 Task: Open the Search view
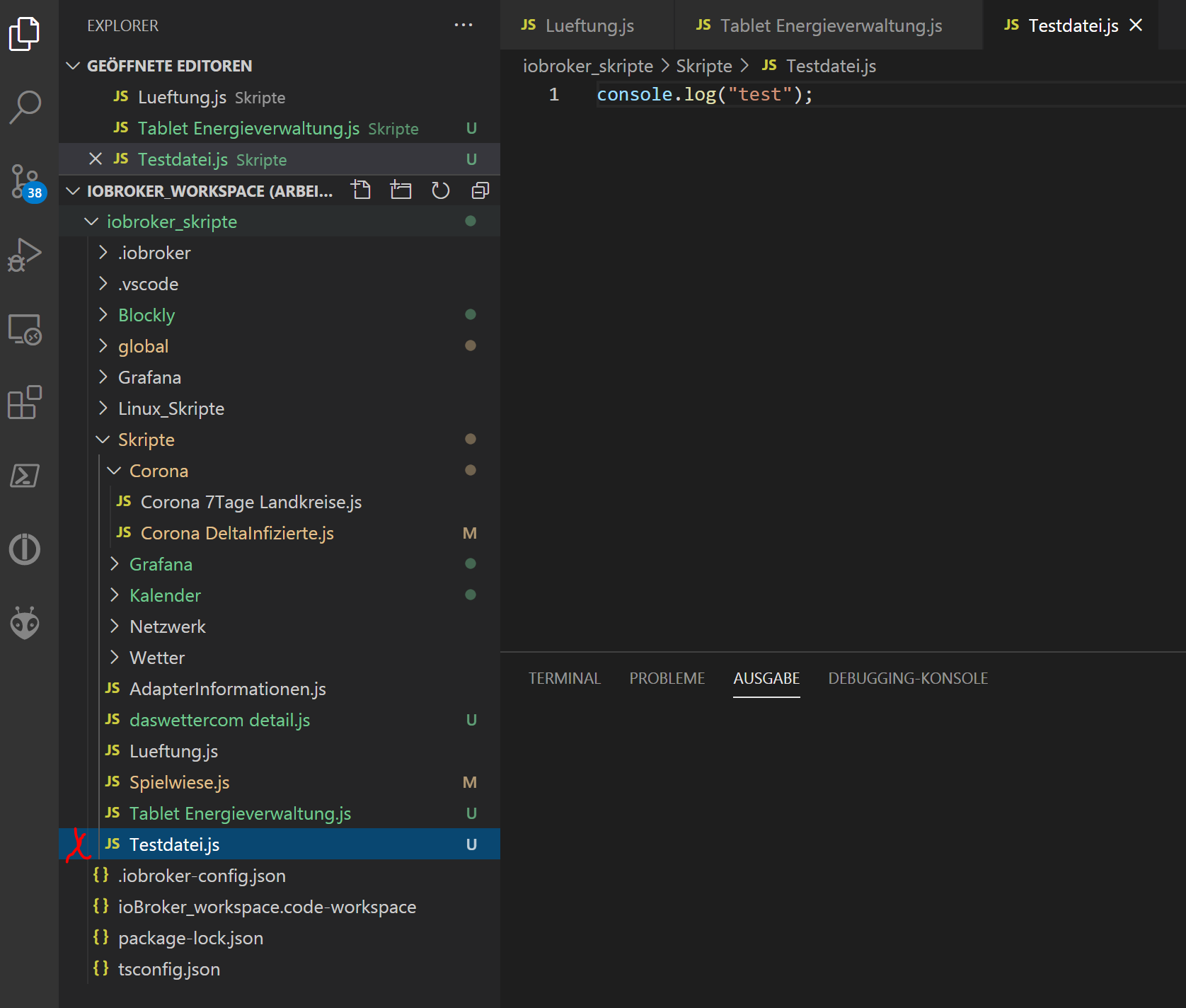coord(25,108)
